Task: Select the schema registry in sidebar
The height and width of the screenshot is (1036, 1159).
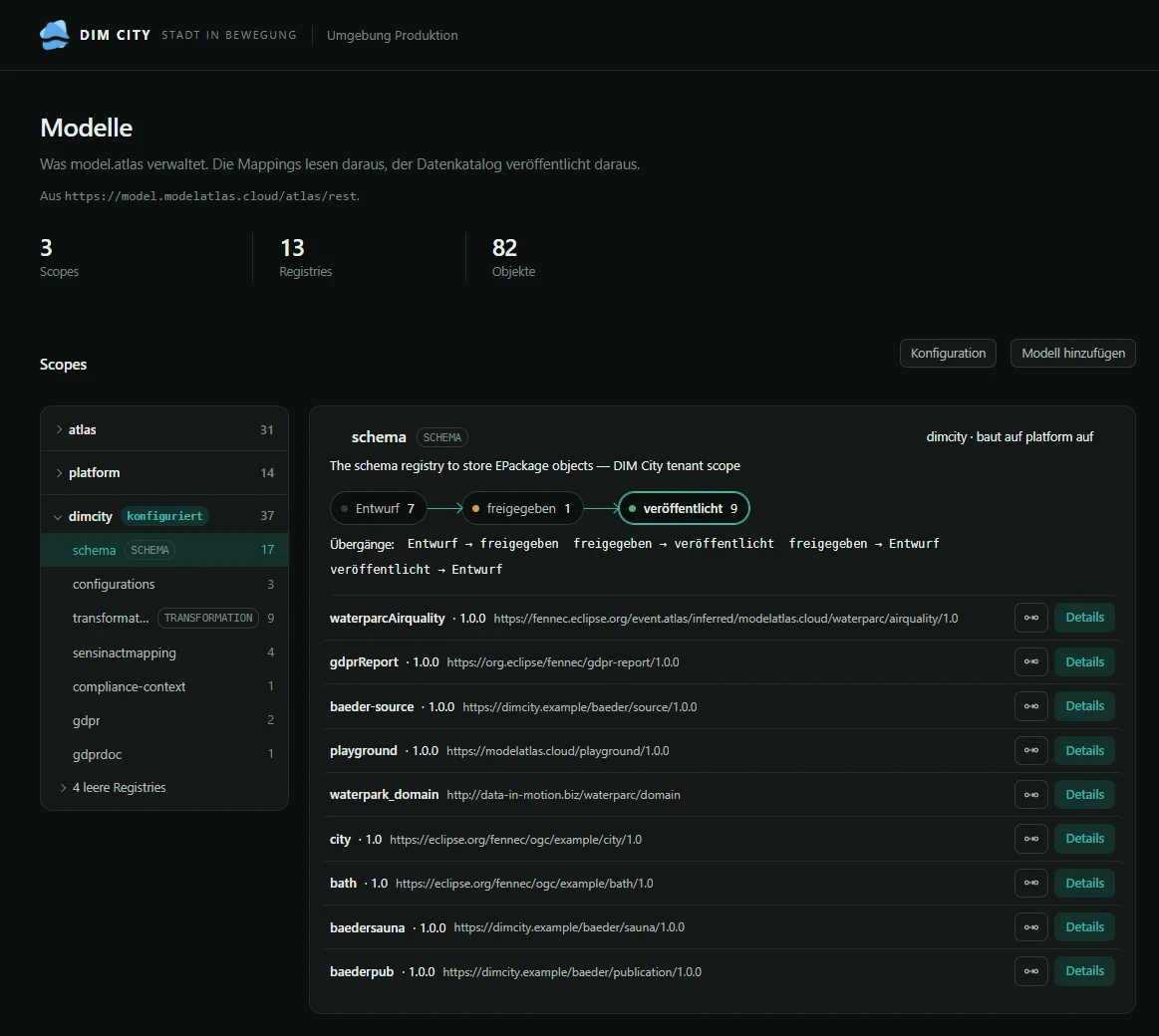Action: coord(164,550)
